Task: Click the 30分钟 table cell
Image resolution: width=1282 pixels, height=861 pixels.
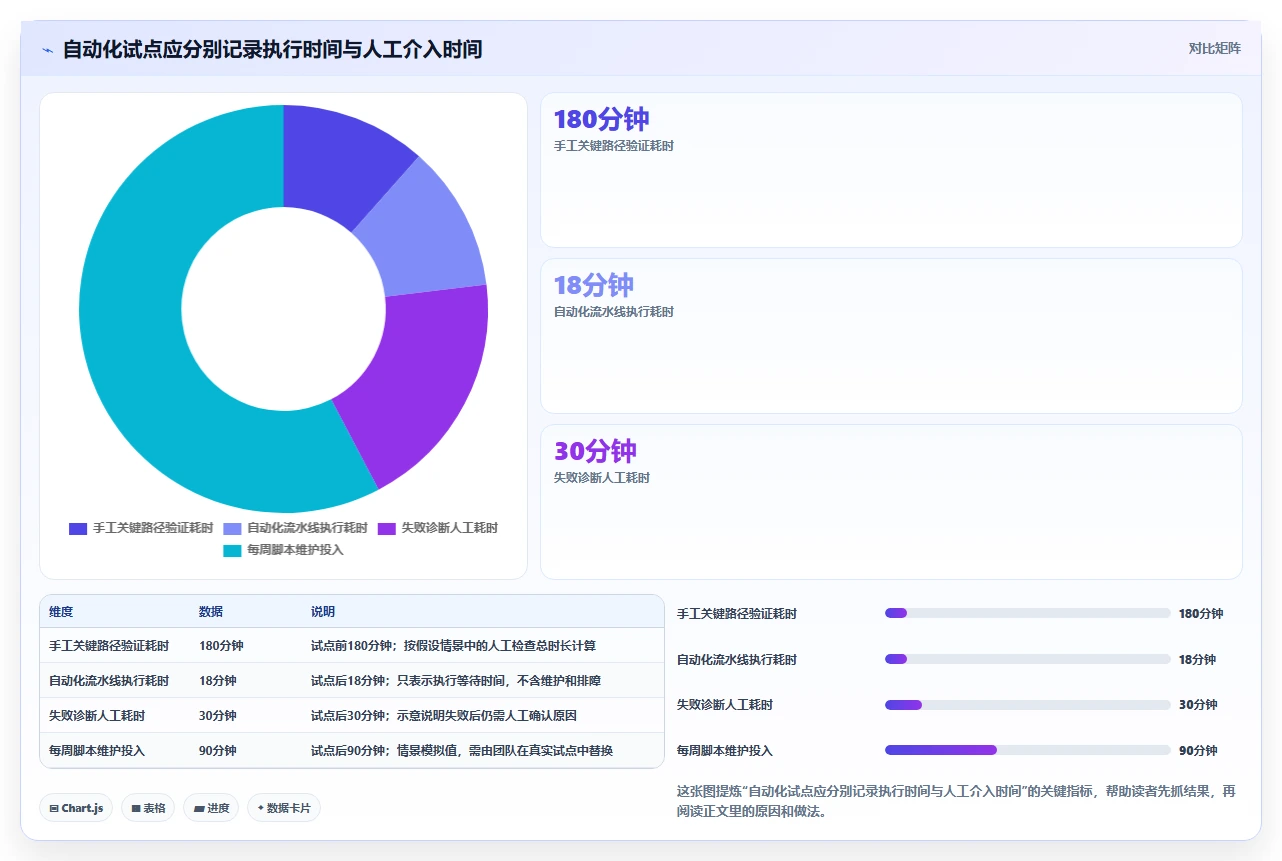Action: pos(218,716)
